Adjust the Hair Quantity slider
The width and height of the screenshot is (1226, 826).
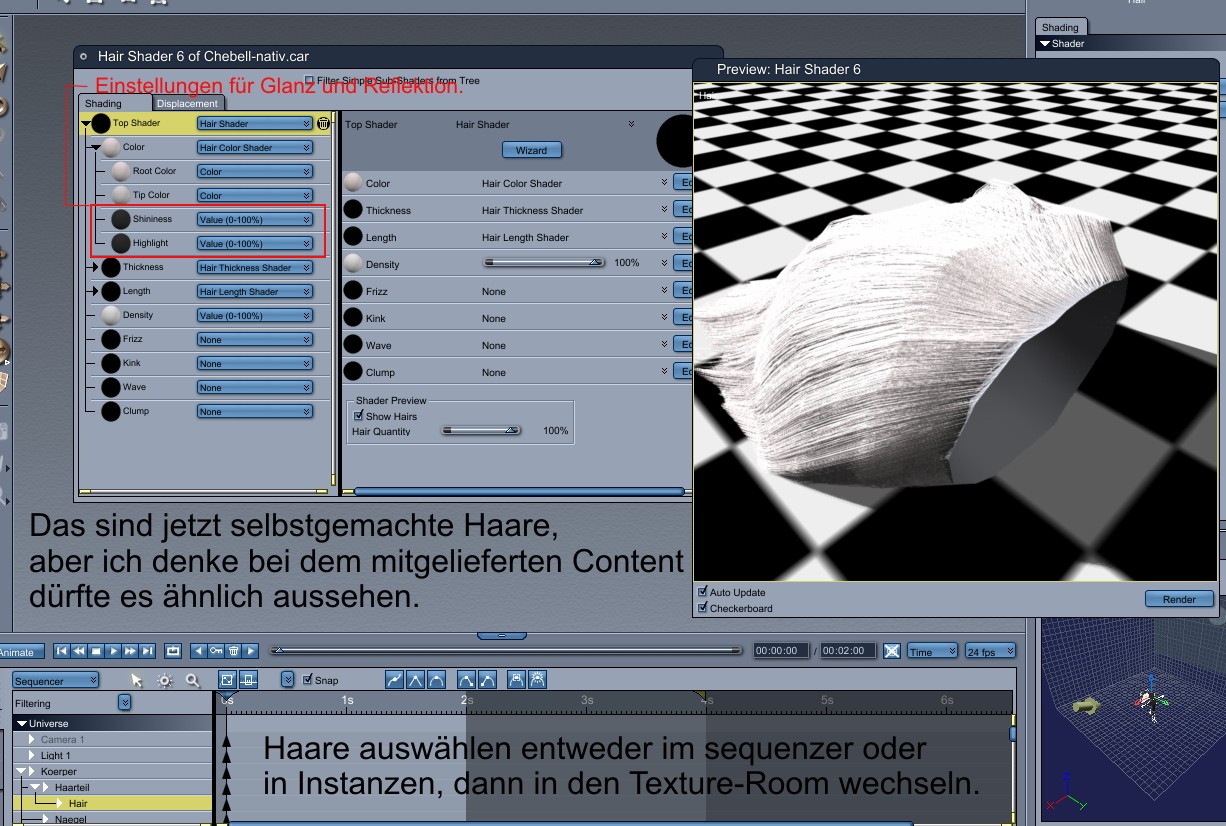(481, 430)
